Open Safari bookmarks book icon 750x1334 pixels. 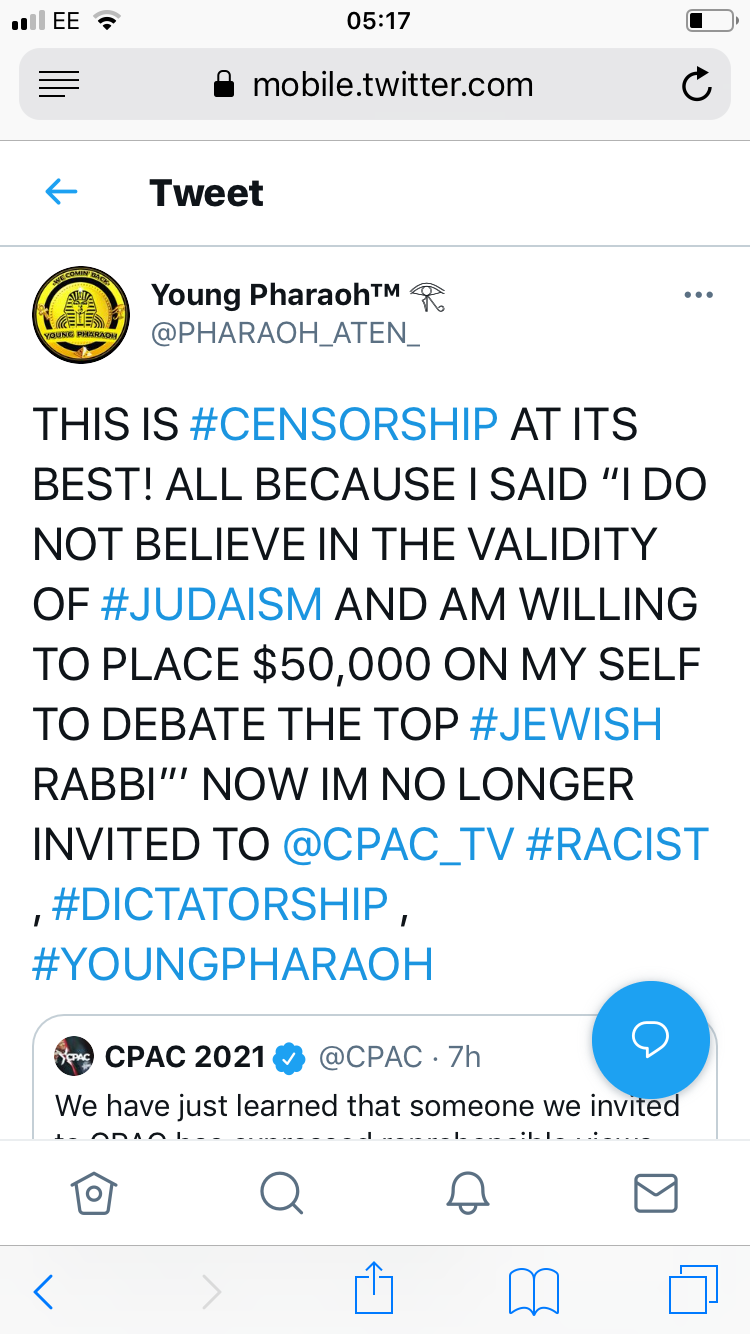[534, 1292]
